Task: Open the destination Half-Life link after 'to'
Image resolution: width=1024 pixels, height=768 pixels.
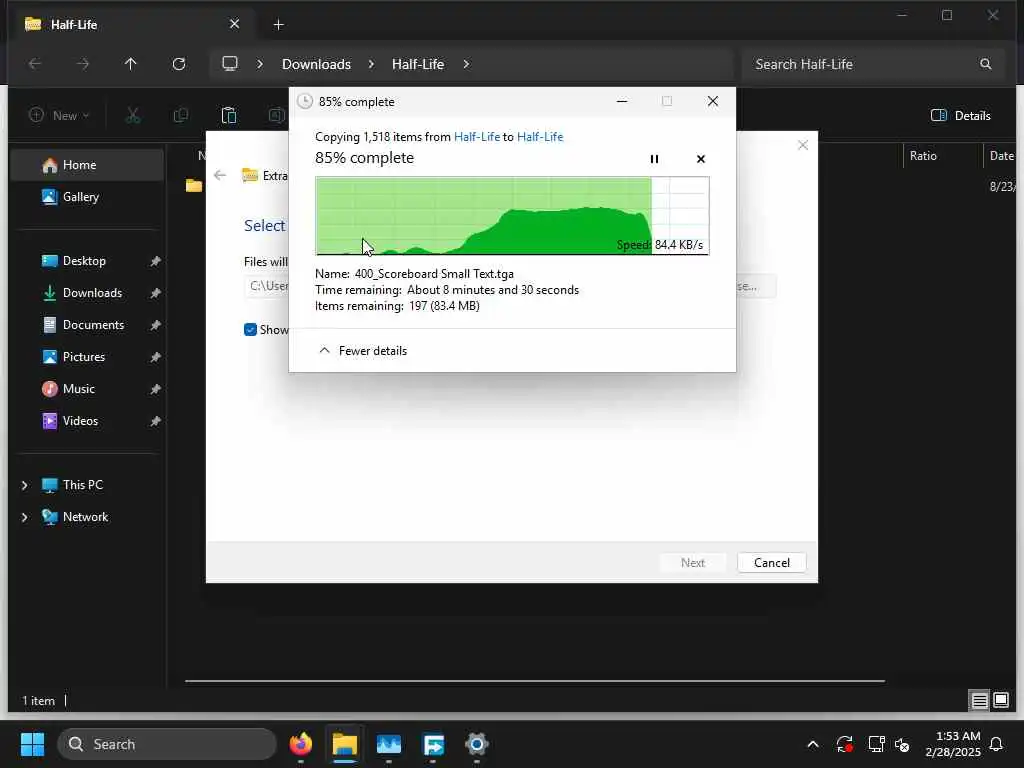Action: [x=540, y=136]
